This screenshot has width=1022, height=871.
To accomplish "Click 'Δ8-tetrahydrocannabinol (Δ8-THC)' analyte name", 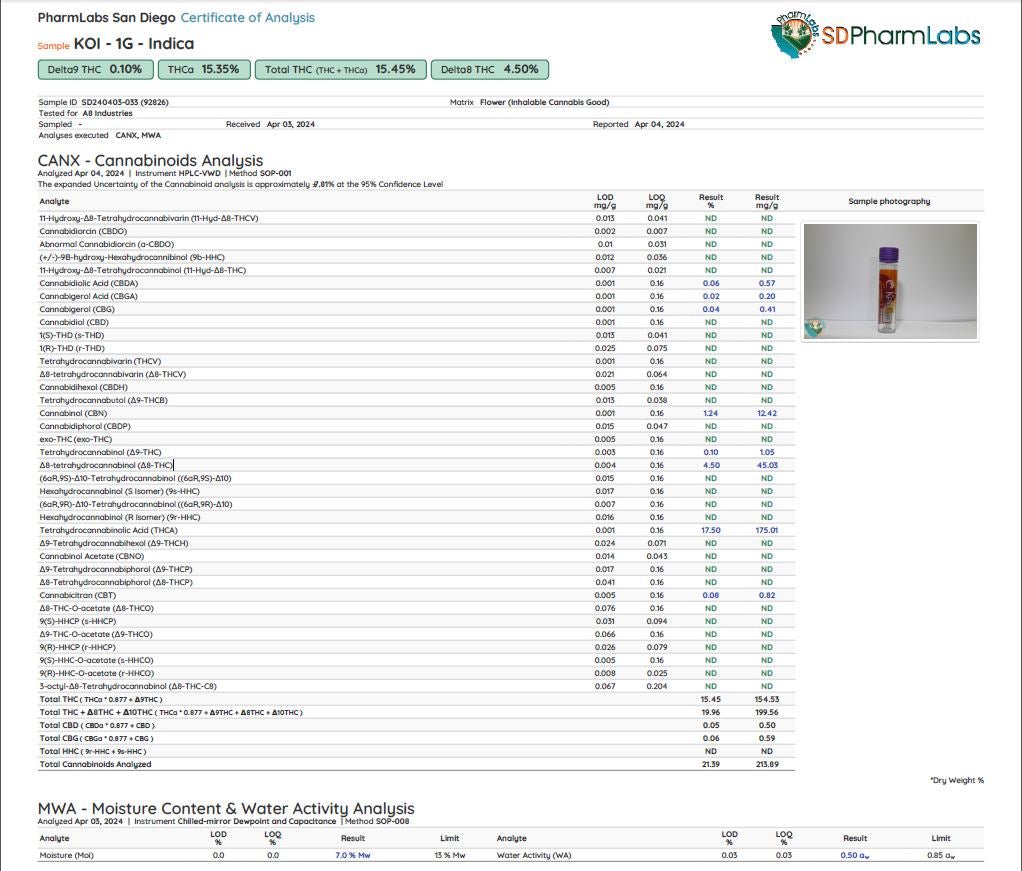I will click(106, 465).
